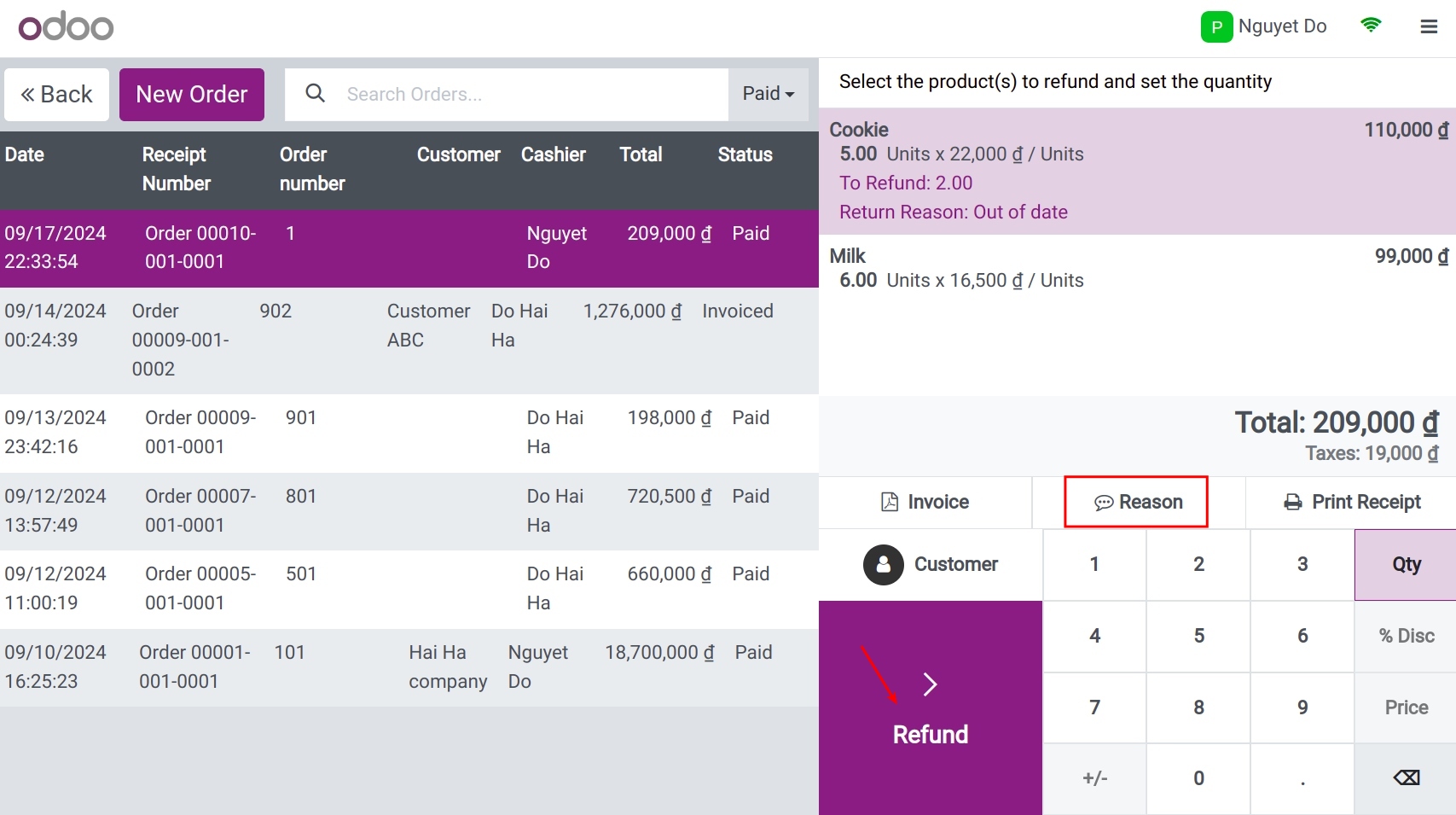The image size is (1456, 815).
Task: Click the Customer column header
Action: coord(458,154)
